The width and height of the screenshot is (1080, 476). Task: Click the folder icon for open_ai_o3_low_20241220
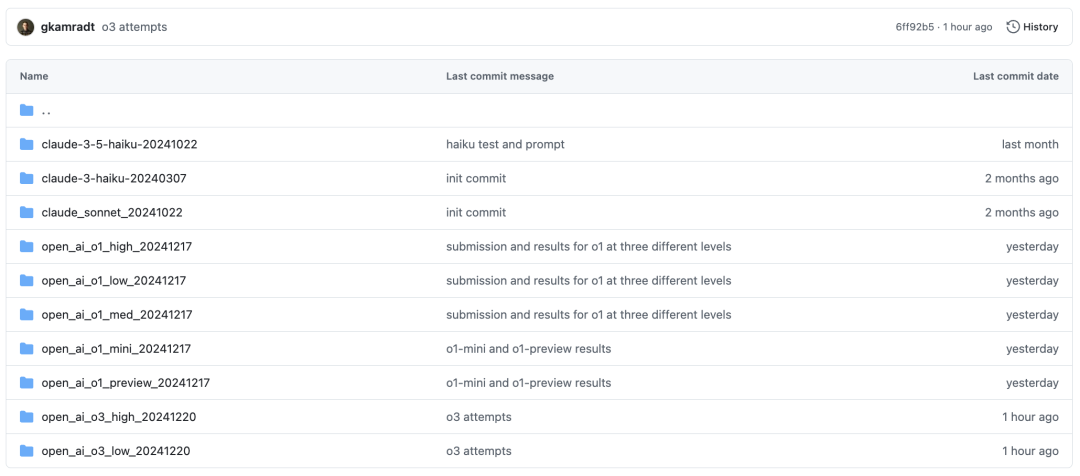pos(27,451)
